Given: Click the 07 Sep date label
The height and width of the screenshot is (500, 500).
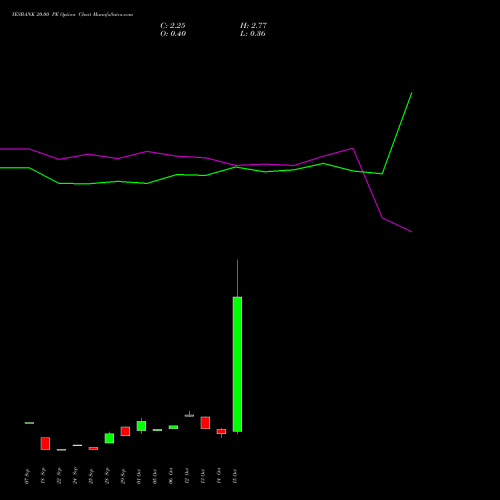Looking at the screenshot, I should 27,476.
